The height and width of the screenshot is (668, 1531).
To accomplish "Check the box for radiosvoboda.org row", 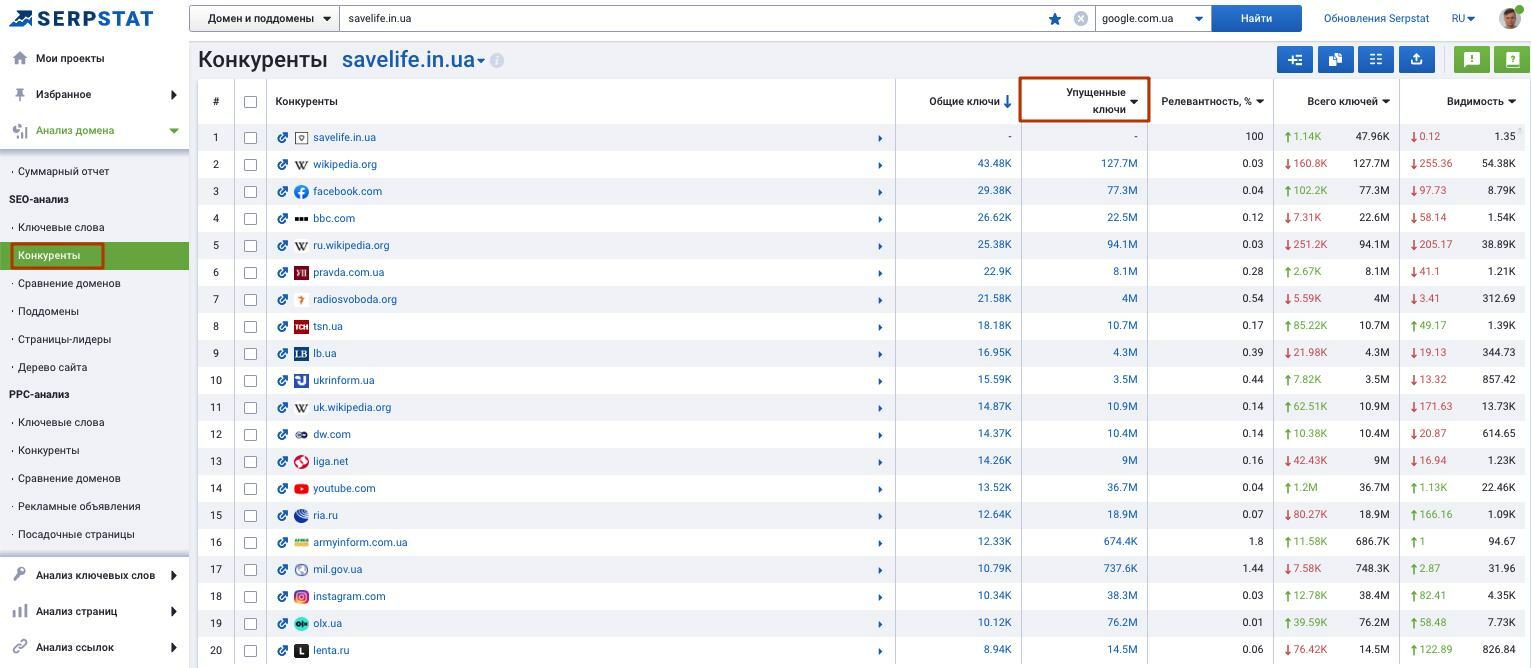I will click(x=250, y=300).
